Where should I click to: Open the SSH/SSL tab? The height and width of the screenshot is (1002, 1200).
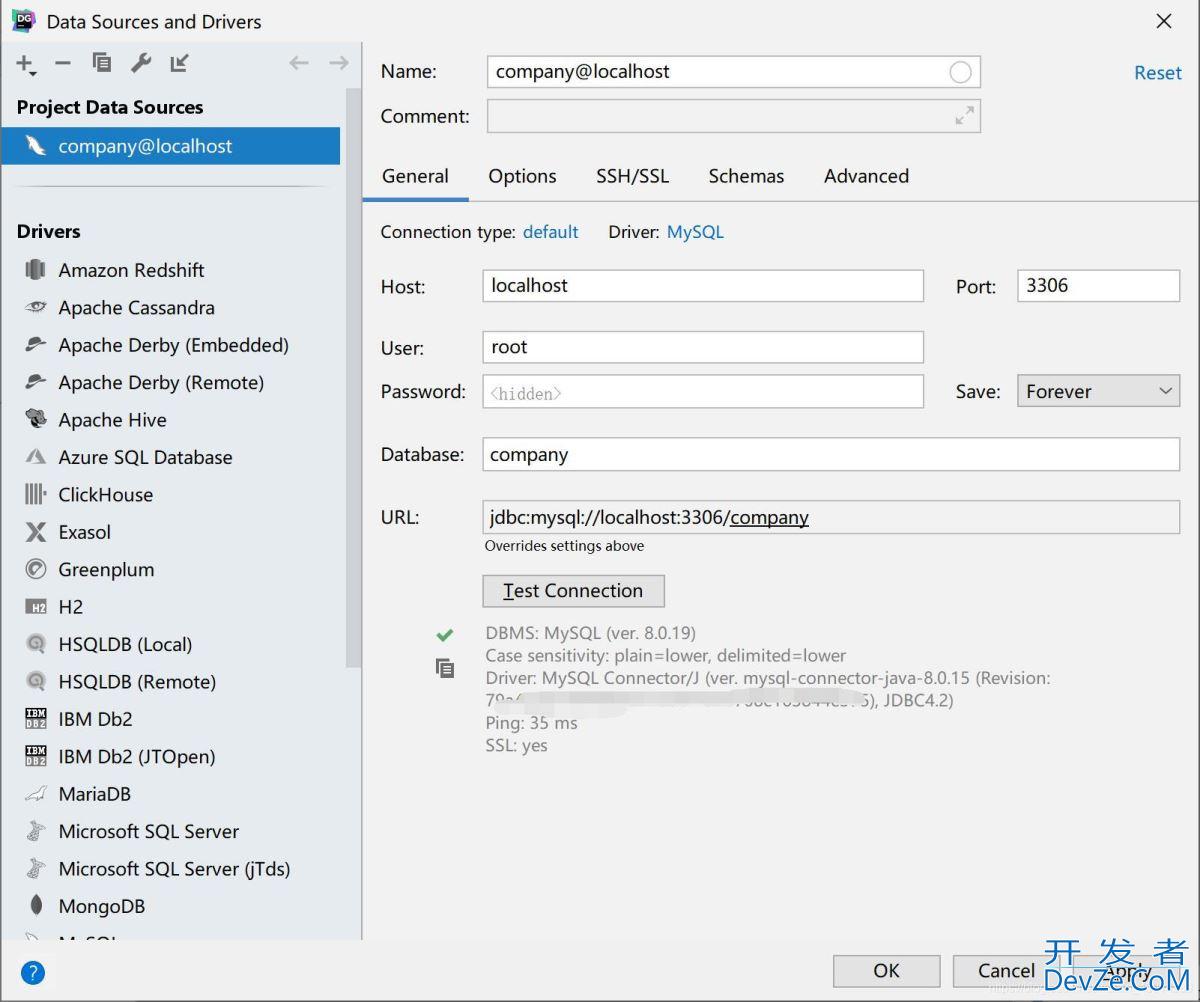[x=633, y=176]
